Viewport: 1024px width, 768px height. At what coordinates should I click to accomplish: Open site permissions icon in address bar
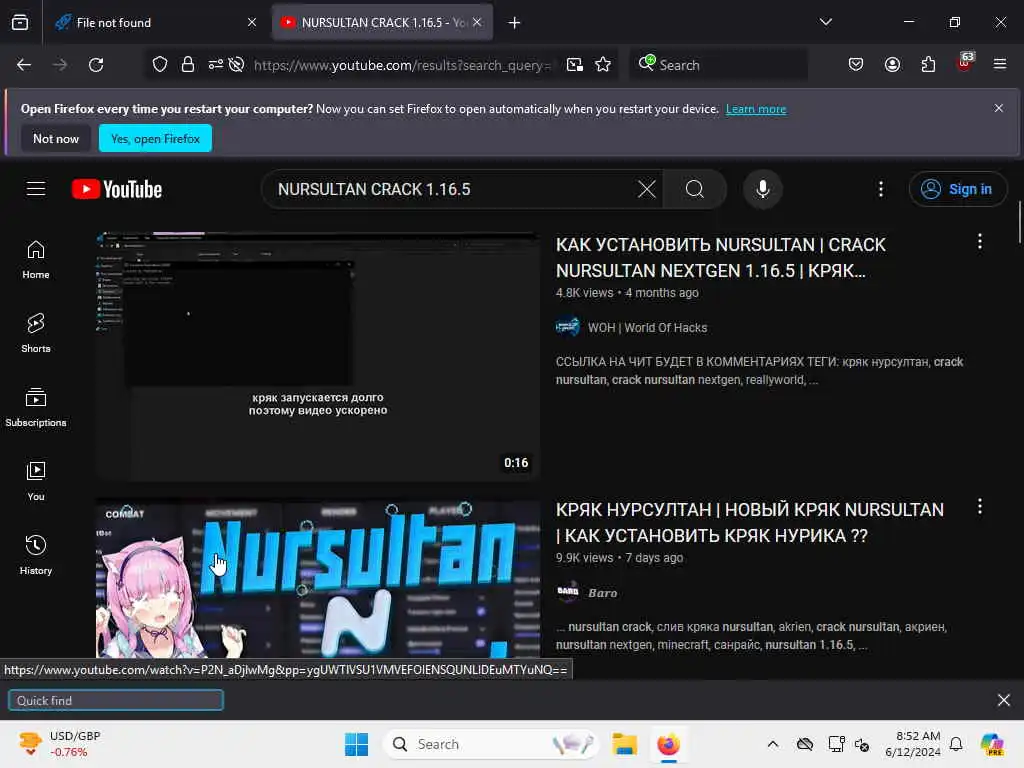pos(216,65)
